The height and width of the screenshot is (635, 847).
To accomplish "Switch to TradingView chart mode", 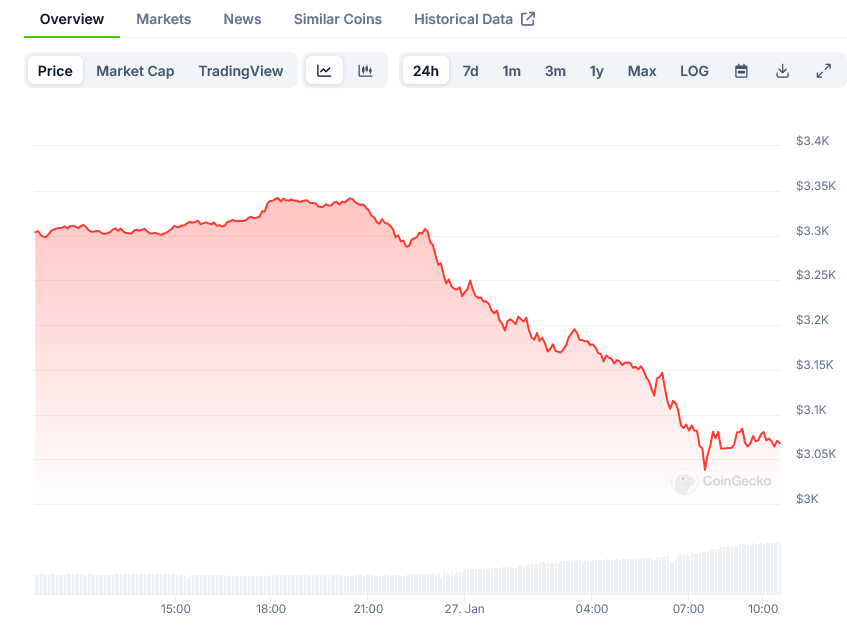I will [240, 71].
